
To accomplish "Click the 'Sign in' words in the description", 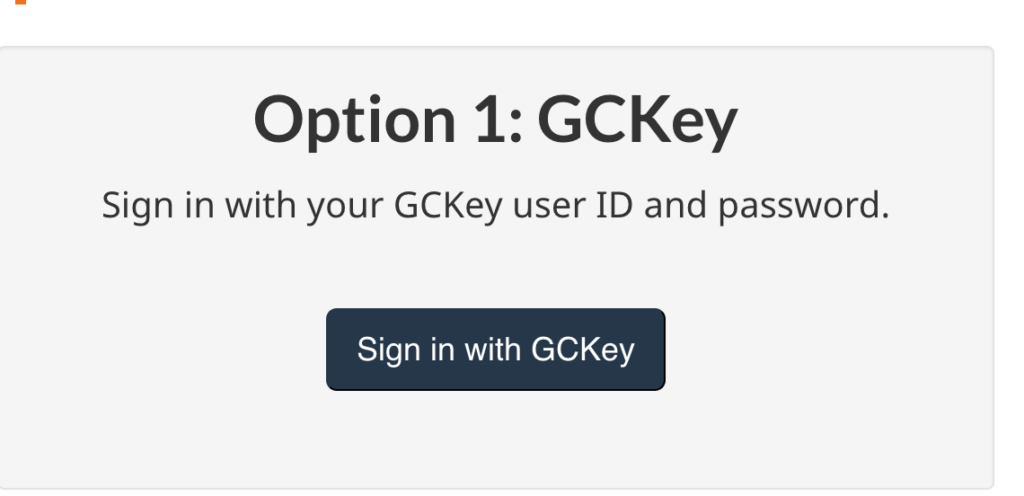I will click(157, 206).
